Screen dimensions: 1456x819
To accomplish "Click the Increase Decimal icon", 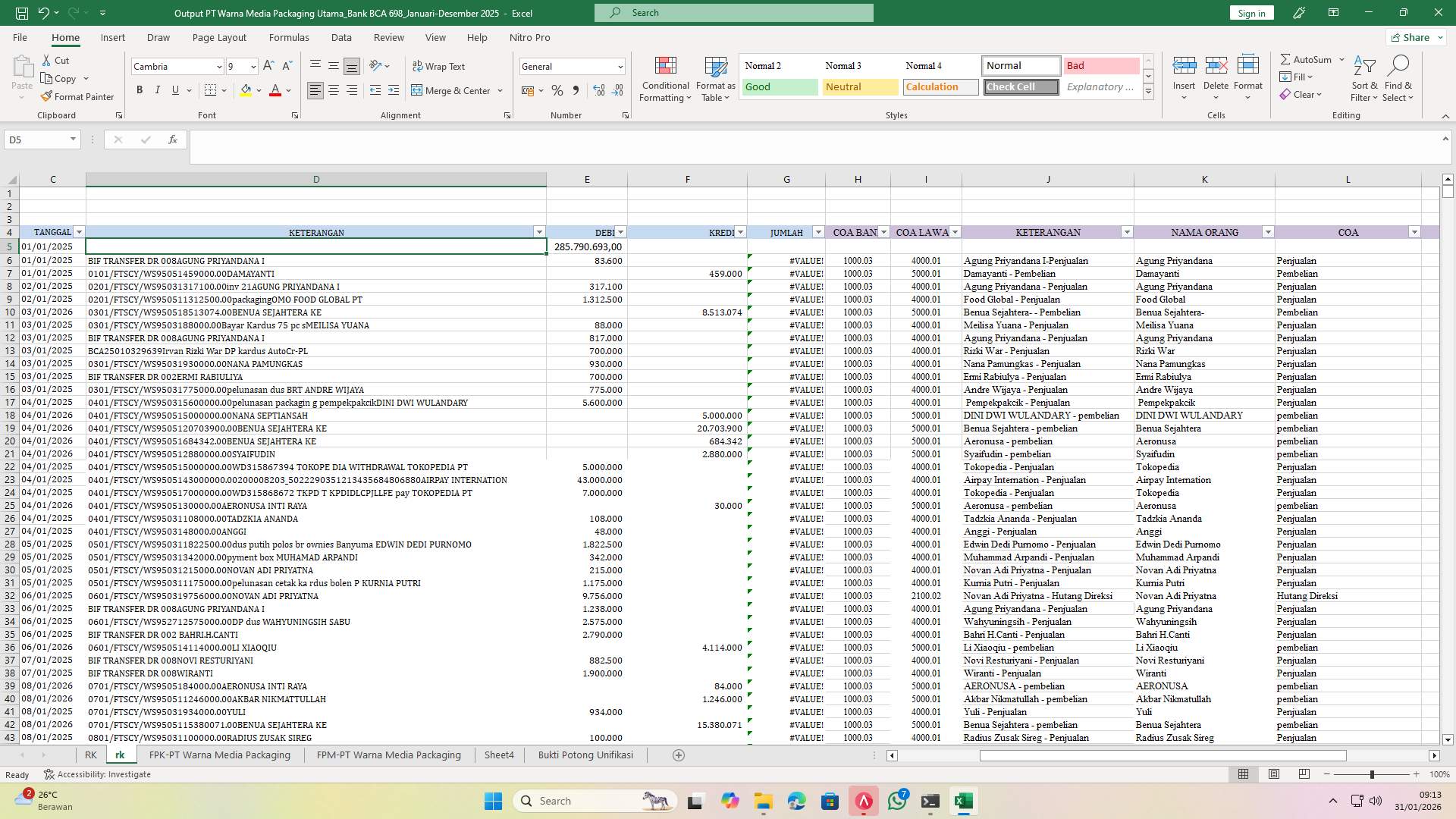I will 598,89.
